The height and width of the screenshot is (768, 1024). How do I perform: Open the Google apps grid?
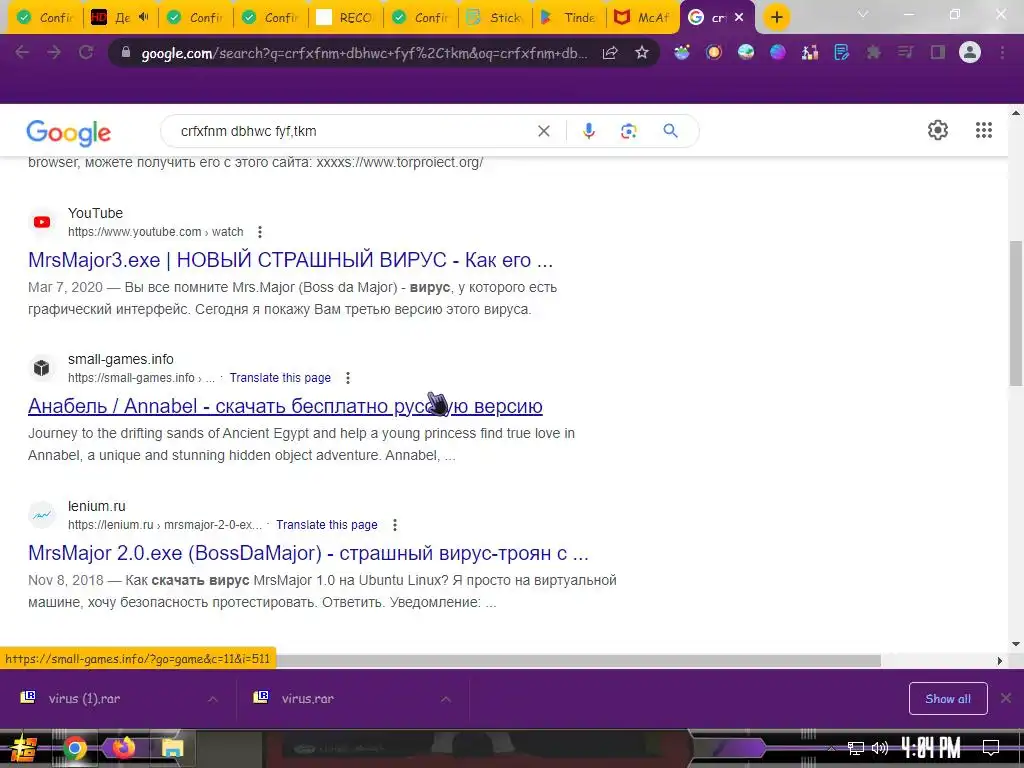[984, 130]
